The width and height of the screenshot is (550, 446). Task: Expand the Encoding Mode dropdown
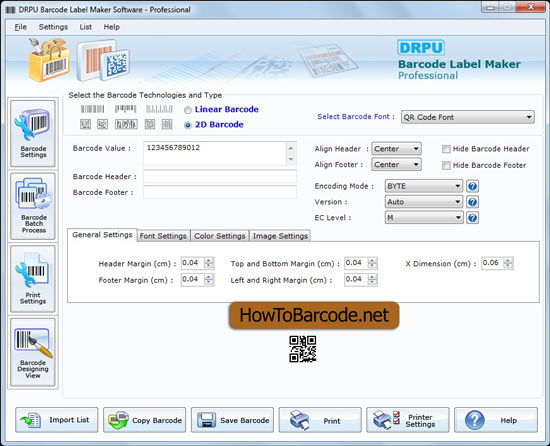click(x=424, y=186)
